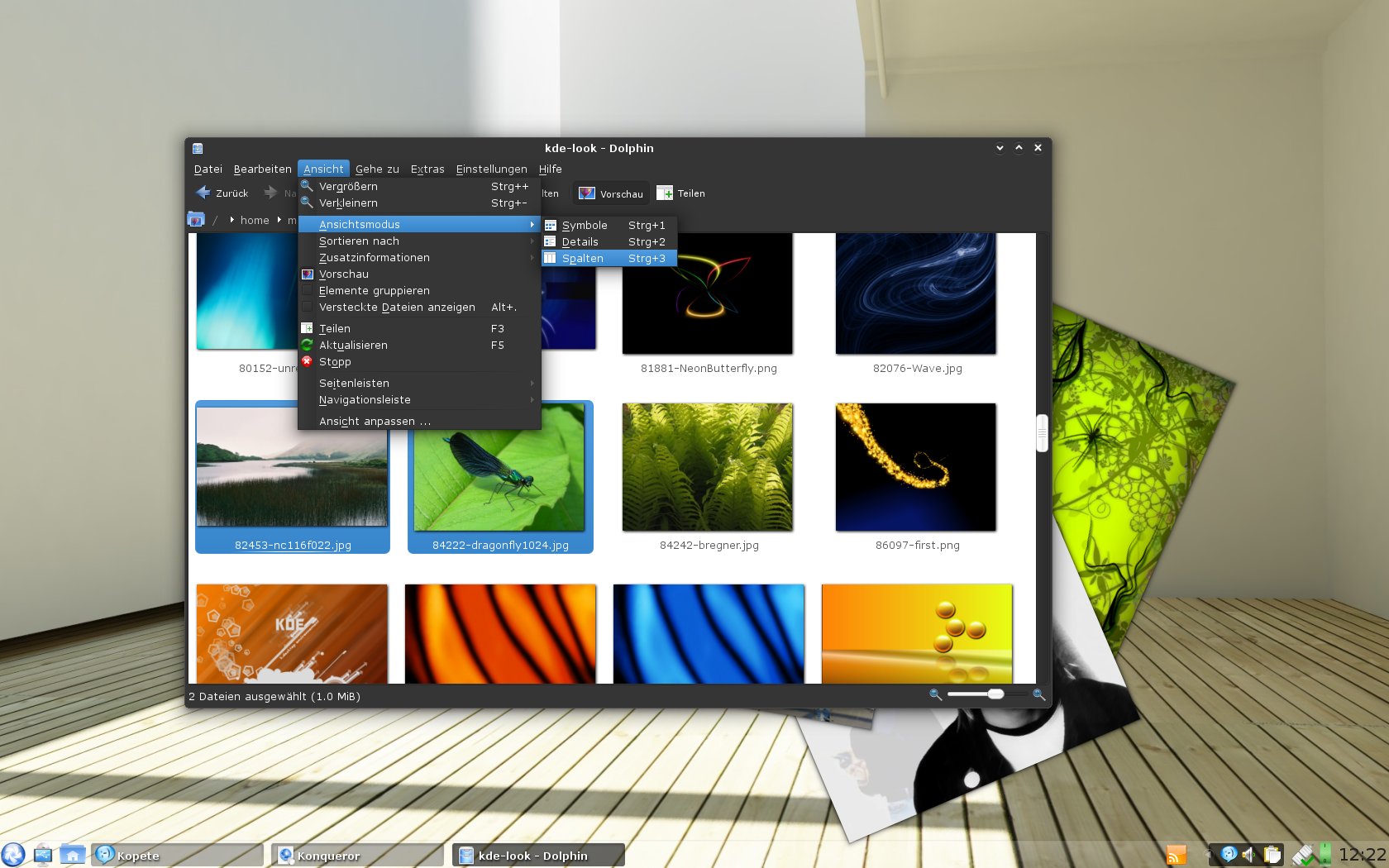This screenshot has height=868, width=1389.
Task: Click the green battery monitor icon
Action: (x=1325, y=855)
